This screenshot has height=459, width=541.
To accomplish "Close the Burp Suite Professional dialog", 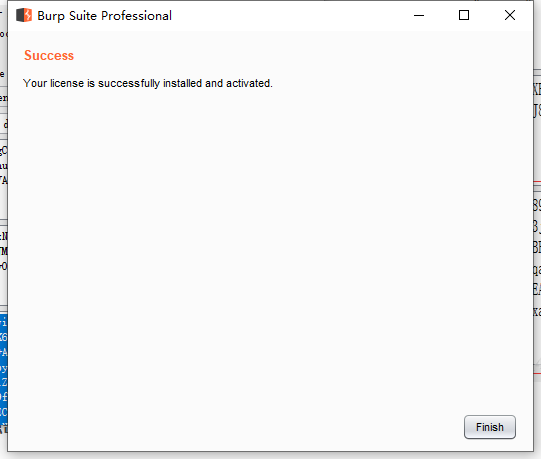I will tap(510, 15).
